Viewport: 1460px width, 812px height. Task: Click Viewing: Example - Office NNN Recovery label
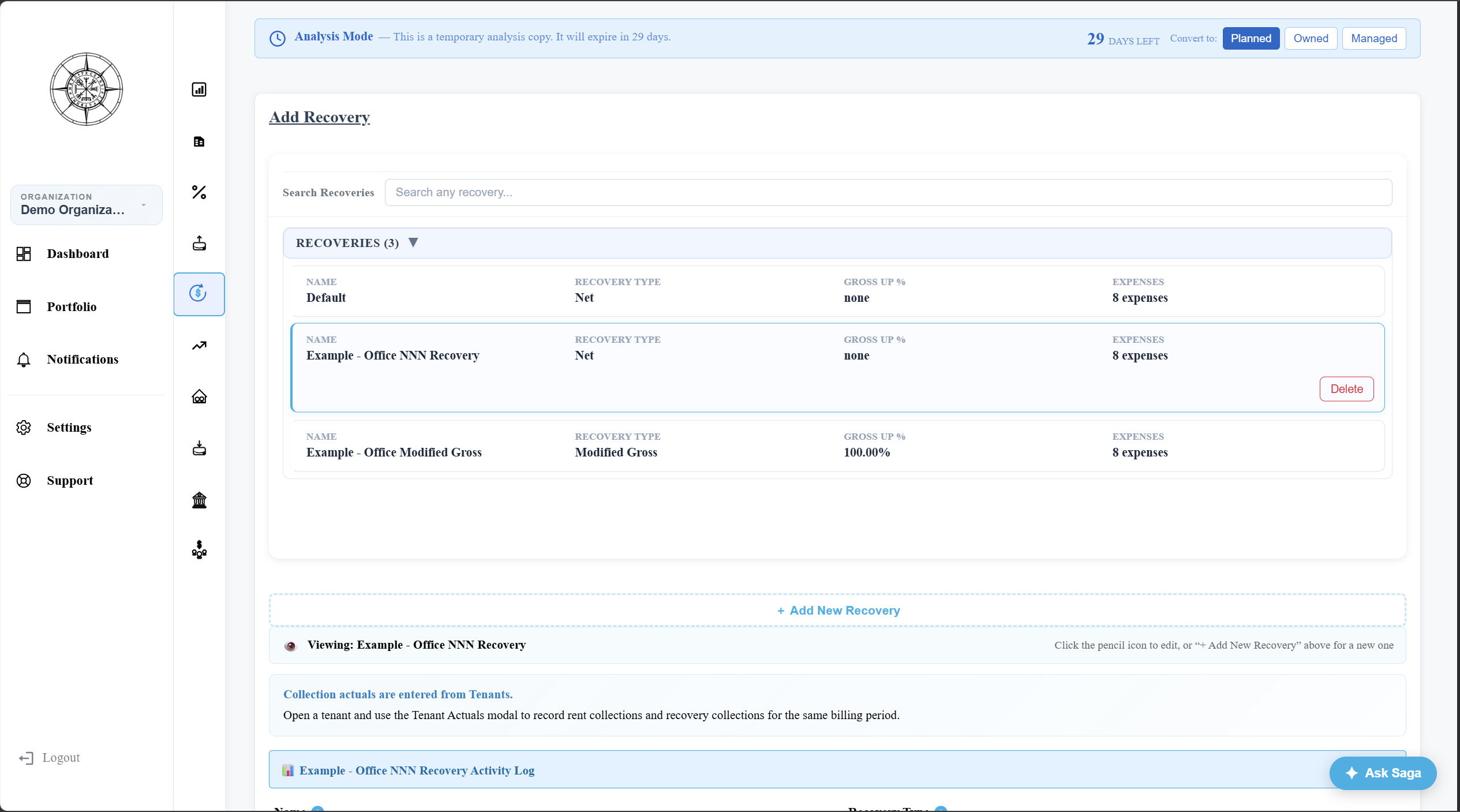click(417, 645)
